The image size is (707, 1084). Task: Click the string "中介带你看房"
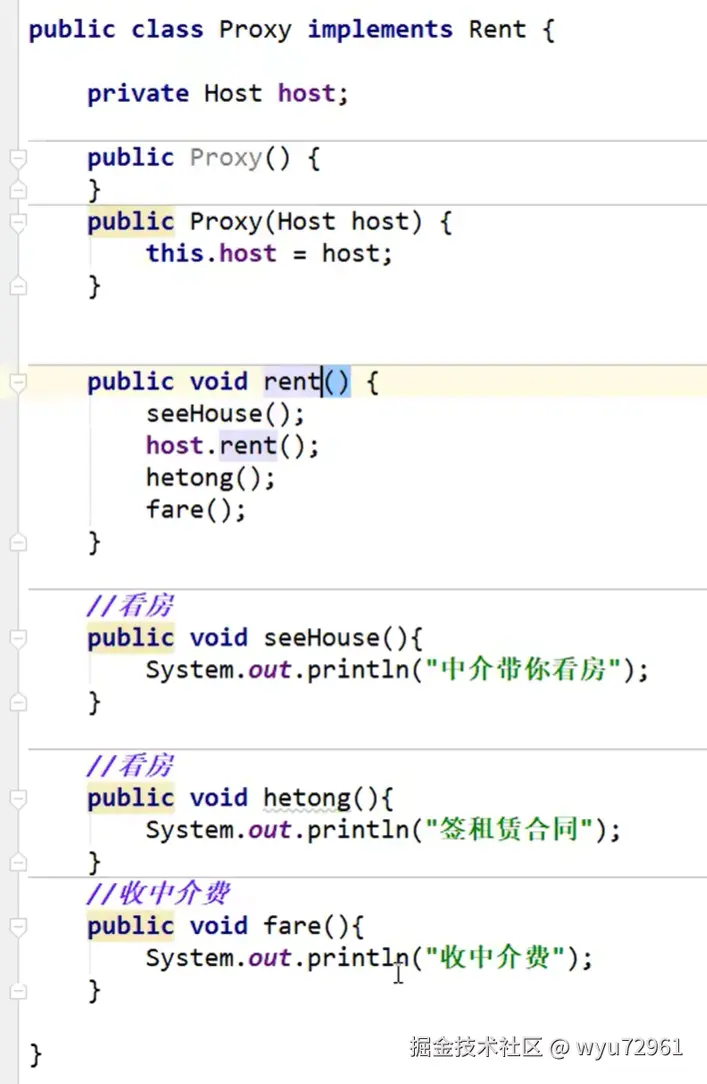522,670
